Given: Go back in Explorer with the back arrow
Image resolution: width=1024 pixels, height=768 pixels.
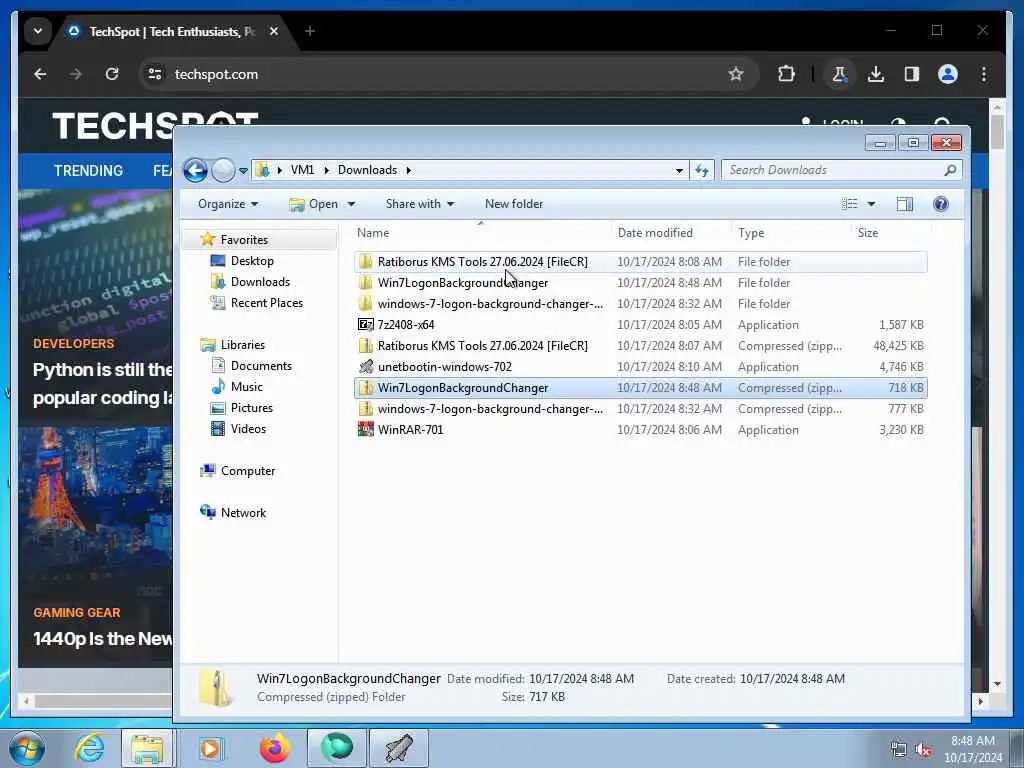Looking at the screenshot, I should coord(195,170).
